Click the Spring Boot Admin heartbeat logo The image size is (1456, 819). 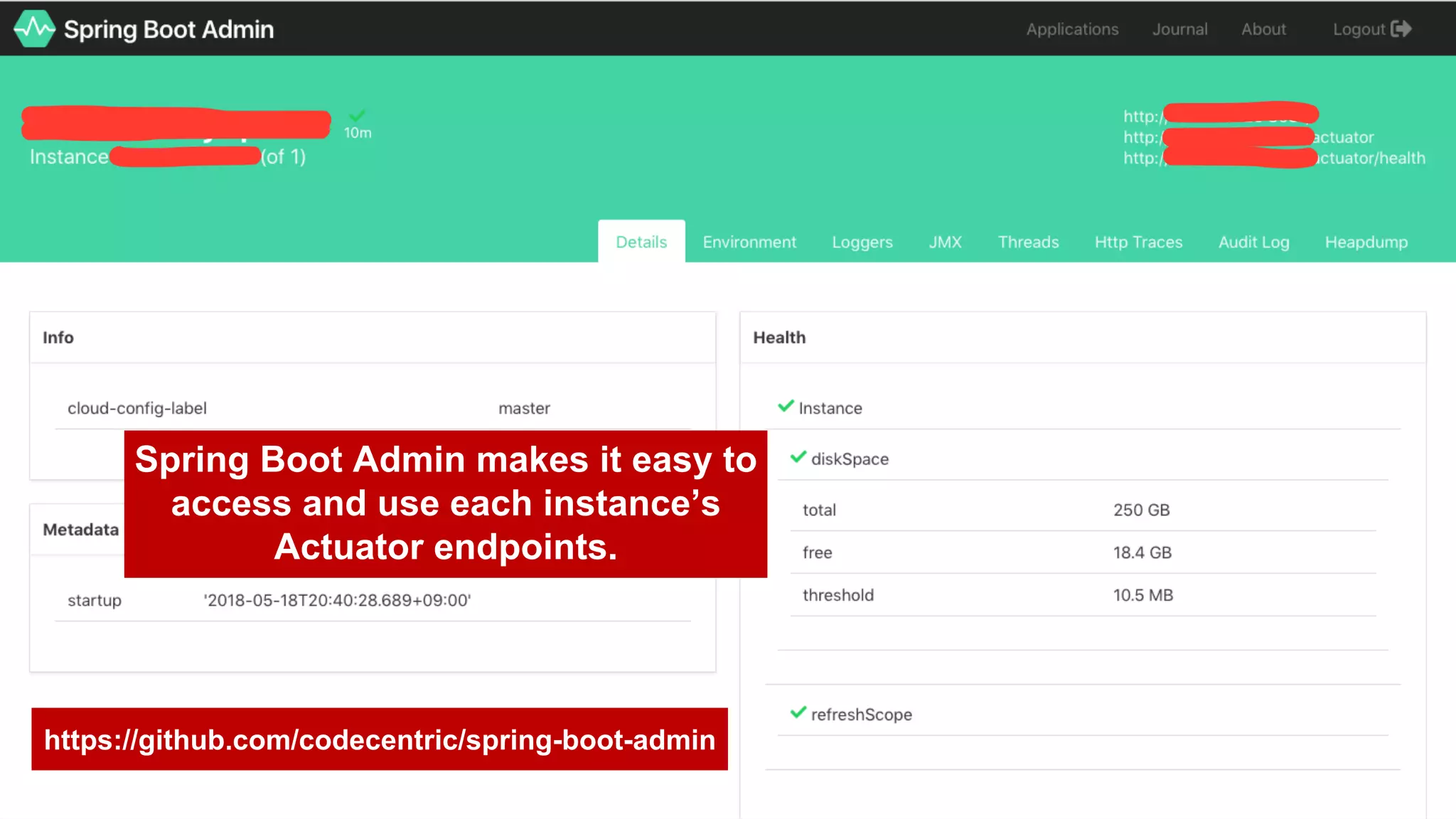pyautogui.click(x=34, y=29)
